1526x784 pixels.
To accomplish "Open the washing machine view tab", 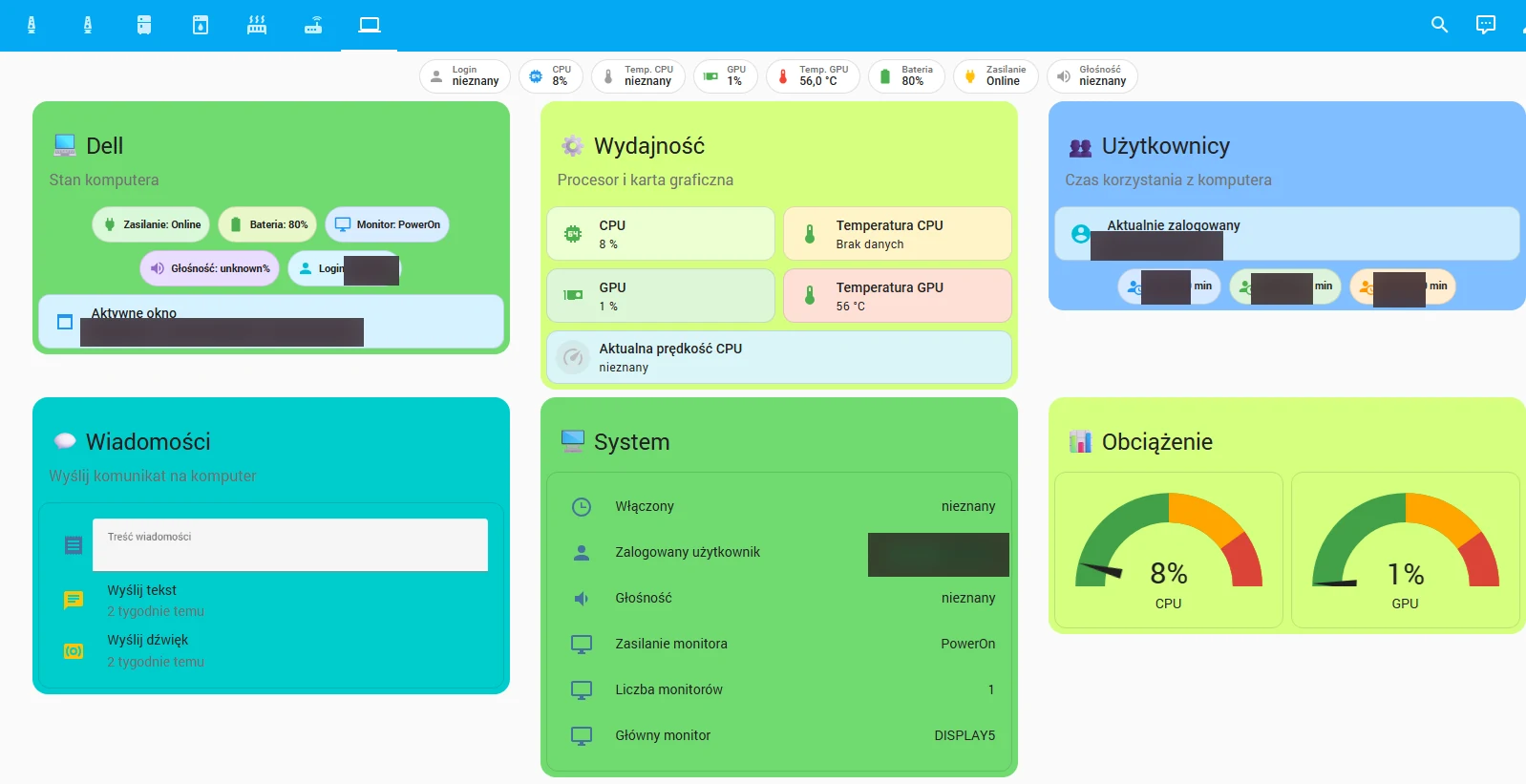I will (x=201, y=25).
